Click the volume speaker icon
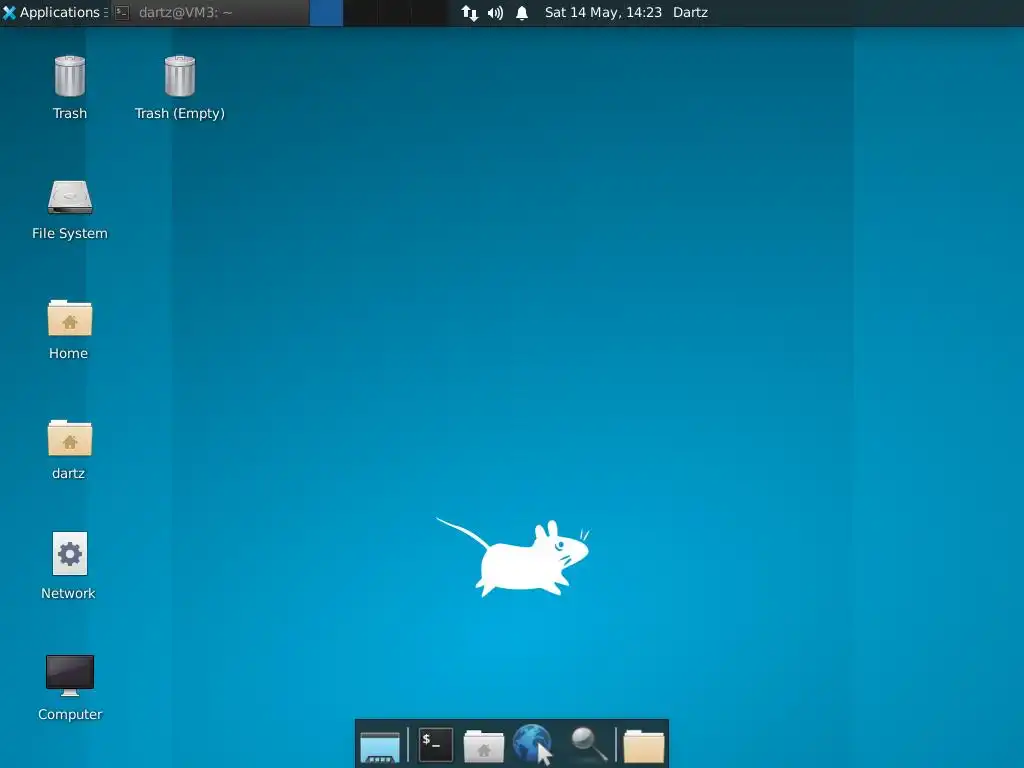The image size is (1024, 768). pos(496,12)
